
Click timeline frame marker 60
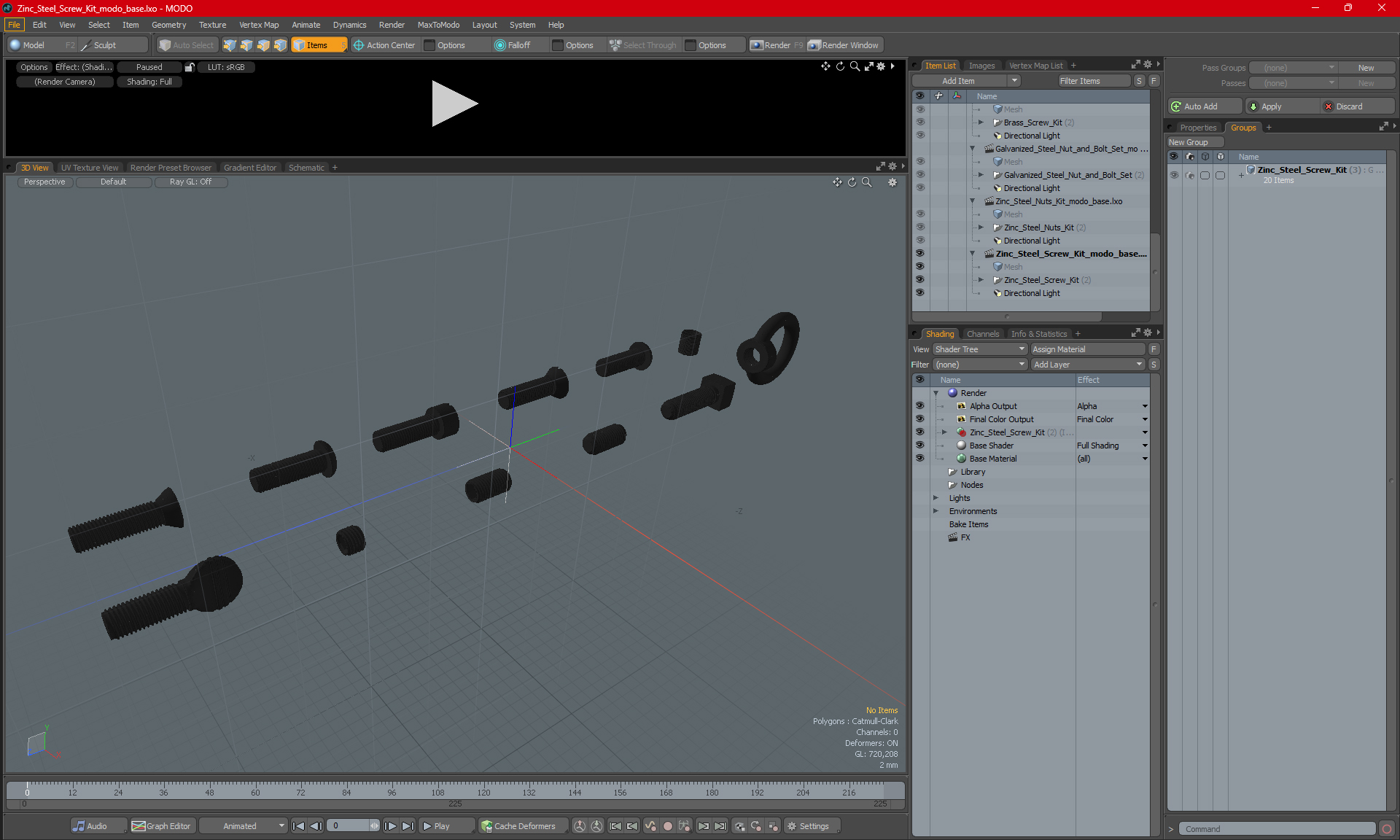255,792
